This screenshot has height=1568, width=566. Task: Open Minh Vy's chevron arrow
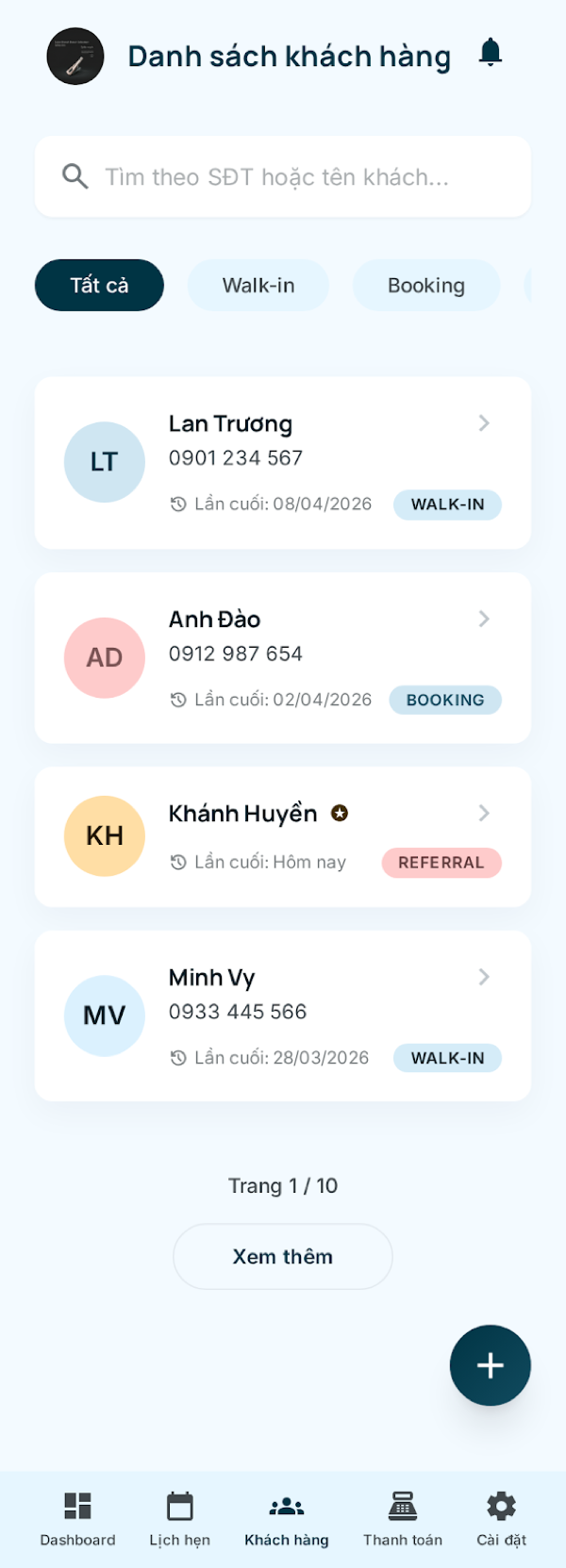point(484,977)
